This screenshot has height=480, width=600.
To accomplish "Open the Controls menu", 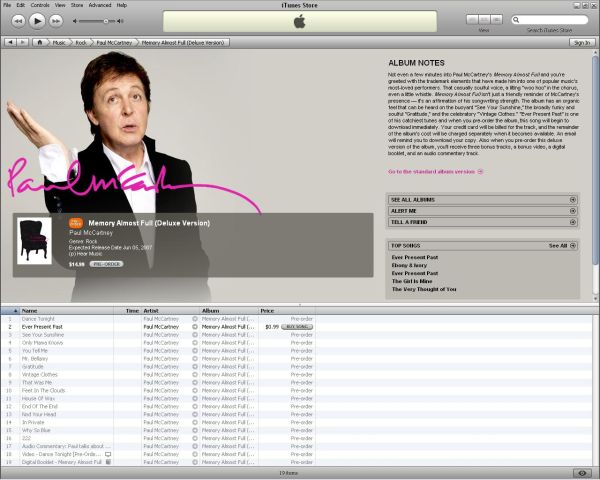I will (40, 5).
